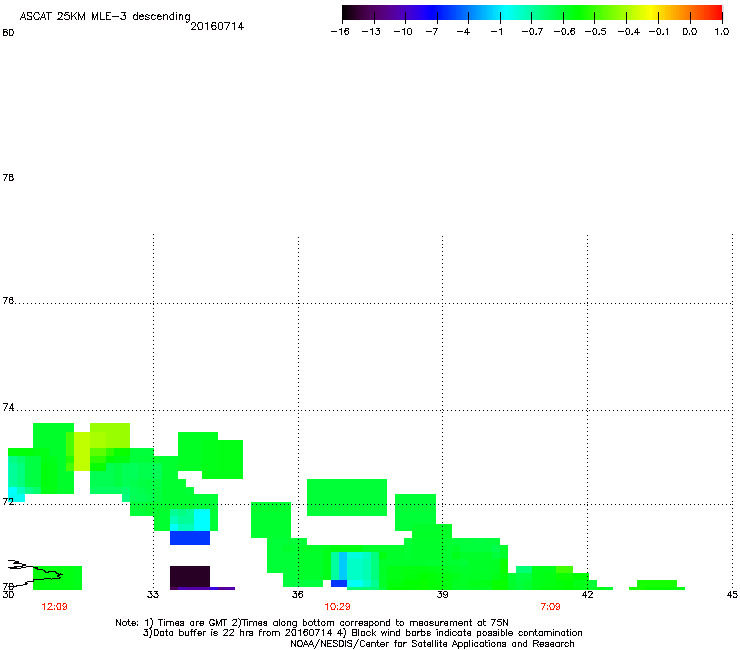Click the dark purple data block near longitude 33
The image size is (740, 650).
click(x=190, y=576)
